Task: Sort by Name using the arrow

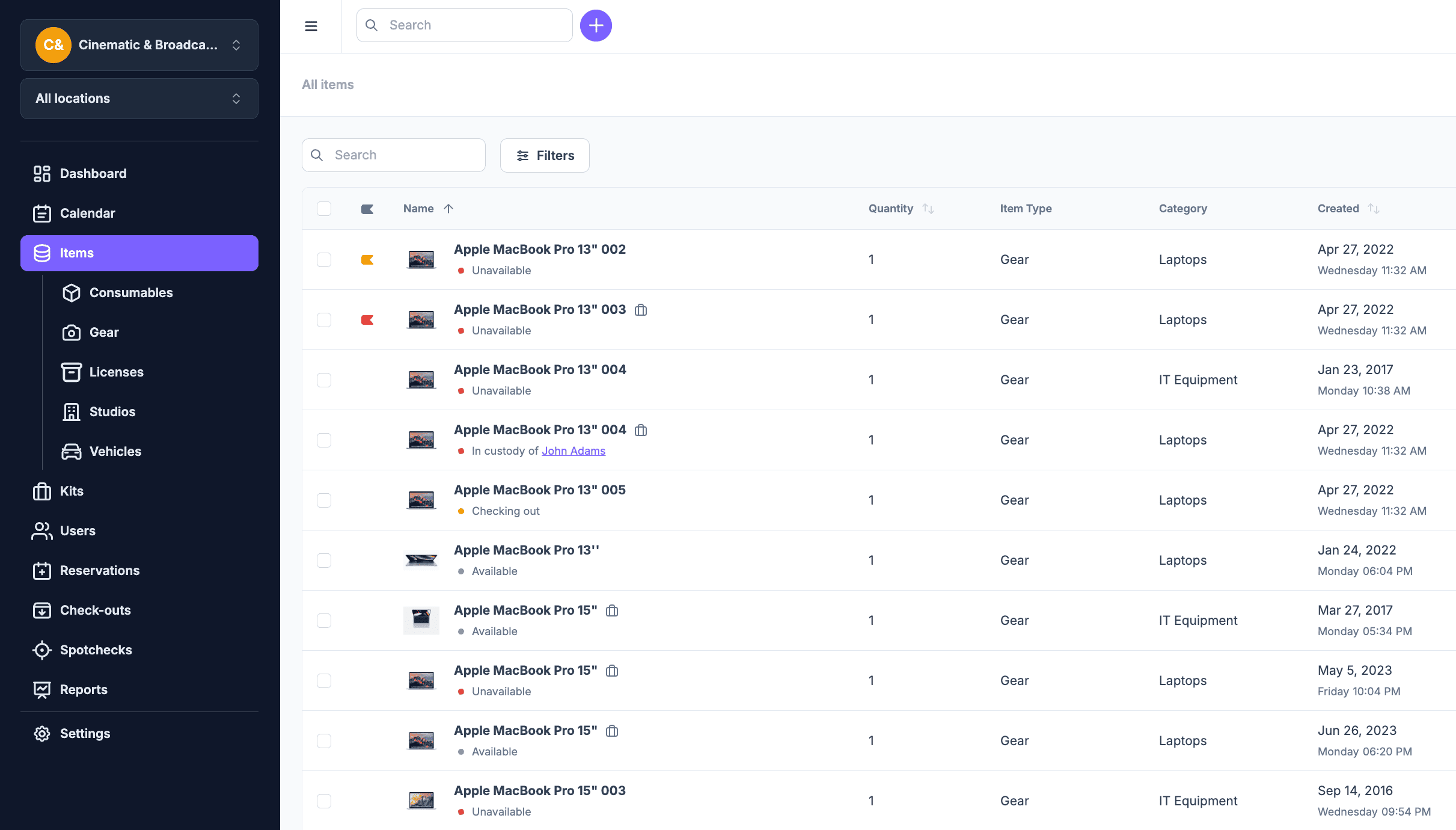Action: [x=448, y=209]
